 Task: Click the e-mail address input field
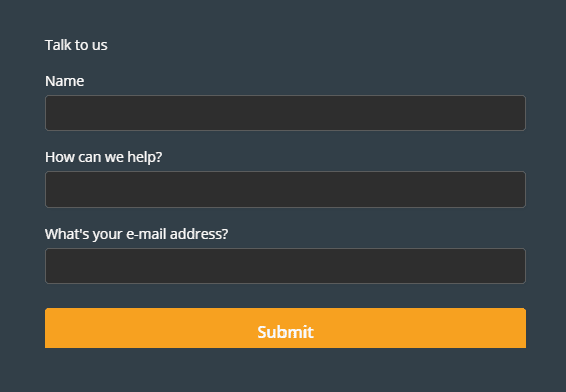[x=285, y=266]
